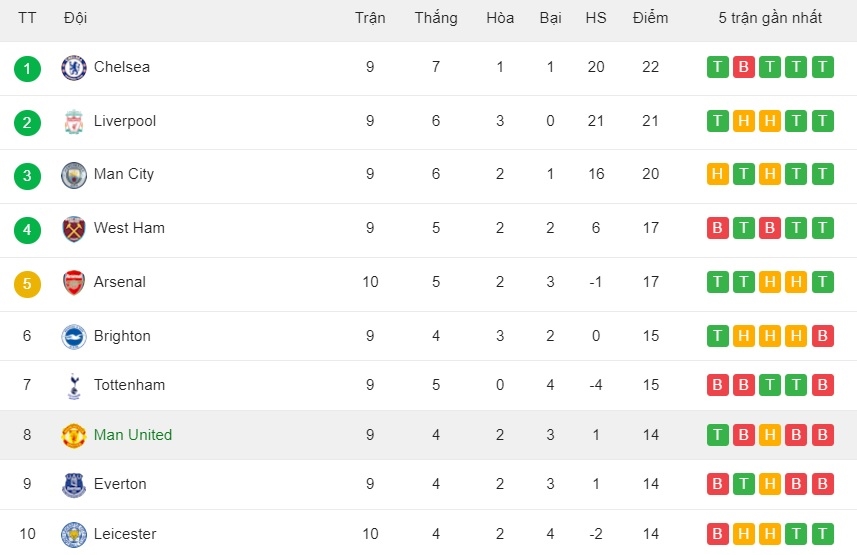
Task: Open the Leicester team name link
Action: (x=125, y=534)
